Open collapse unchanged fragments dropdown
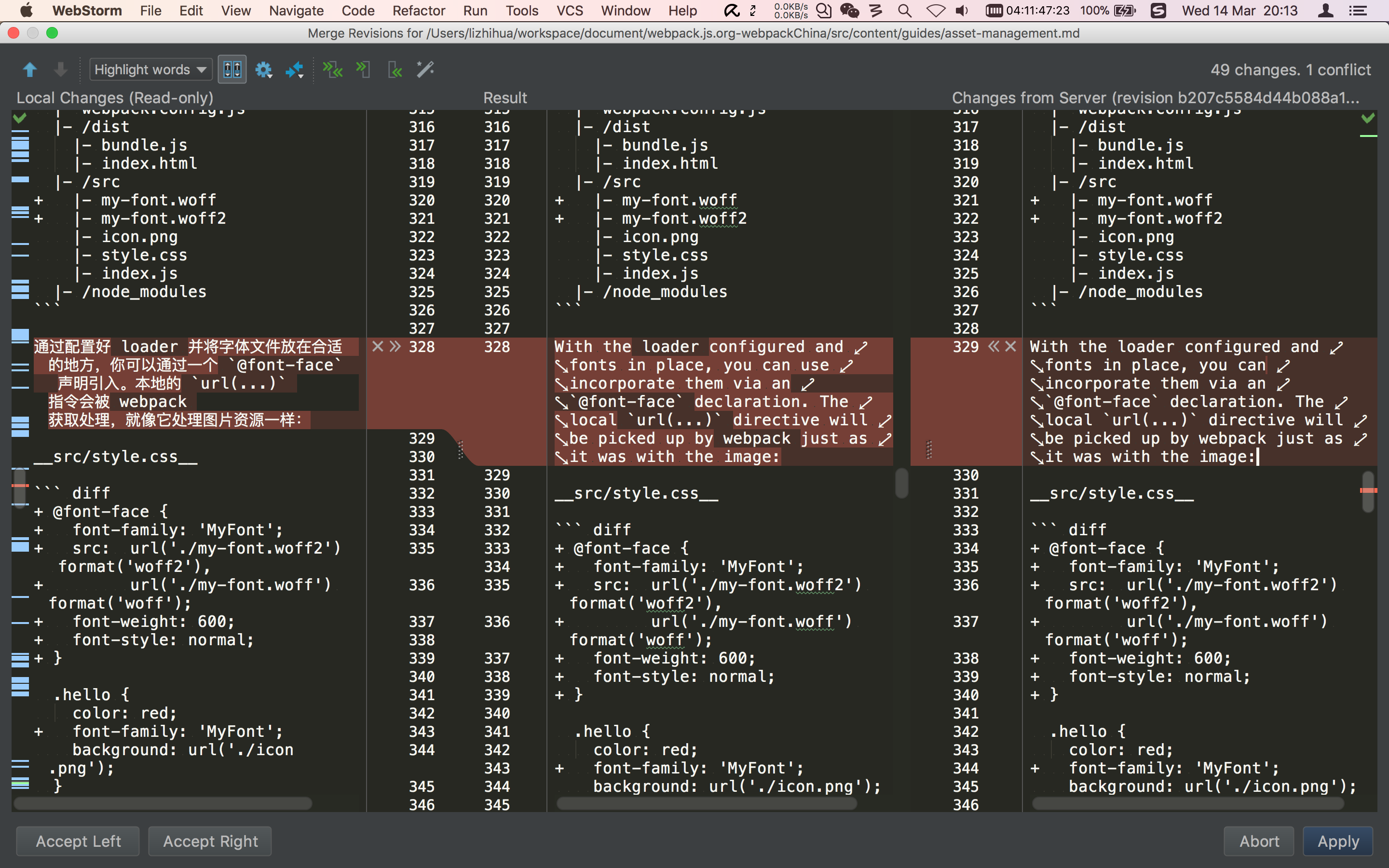This screenshot has width=1389, height=868. [295, 70]
